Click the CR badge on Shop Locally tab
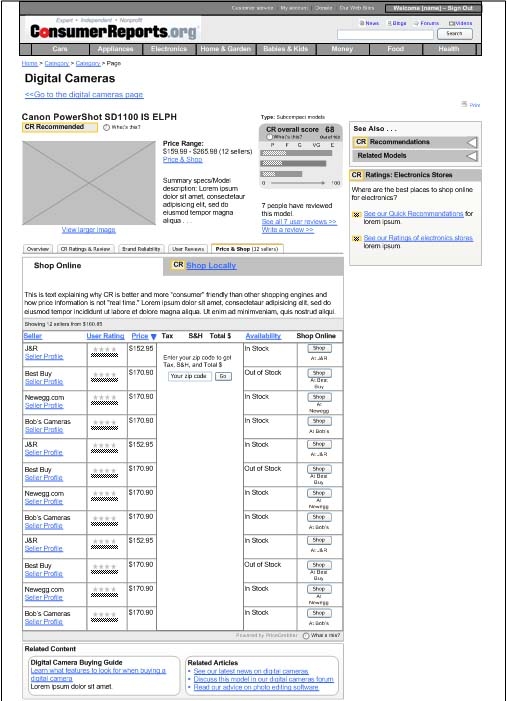This screenshot has height=701, width=507. 178,265
